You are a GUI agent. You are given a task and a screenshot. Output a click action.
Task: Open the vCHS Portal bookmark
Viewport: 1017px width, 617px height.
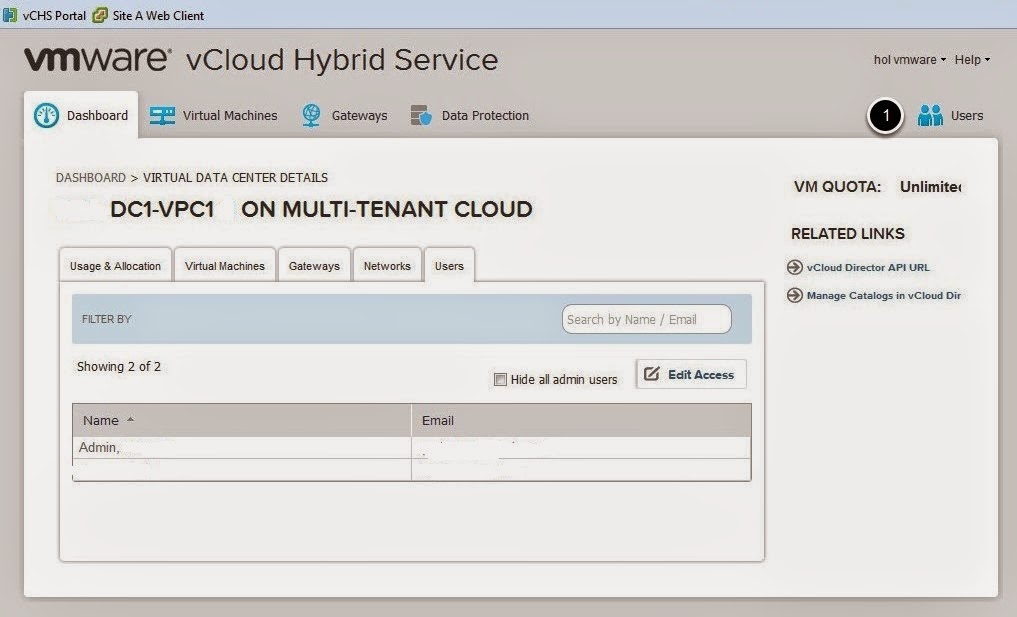(45, 15)
